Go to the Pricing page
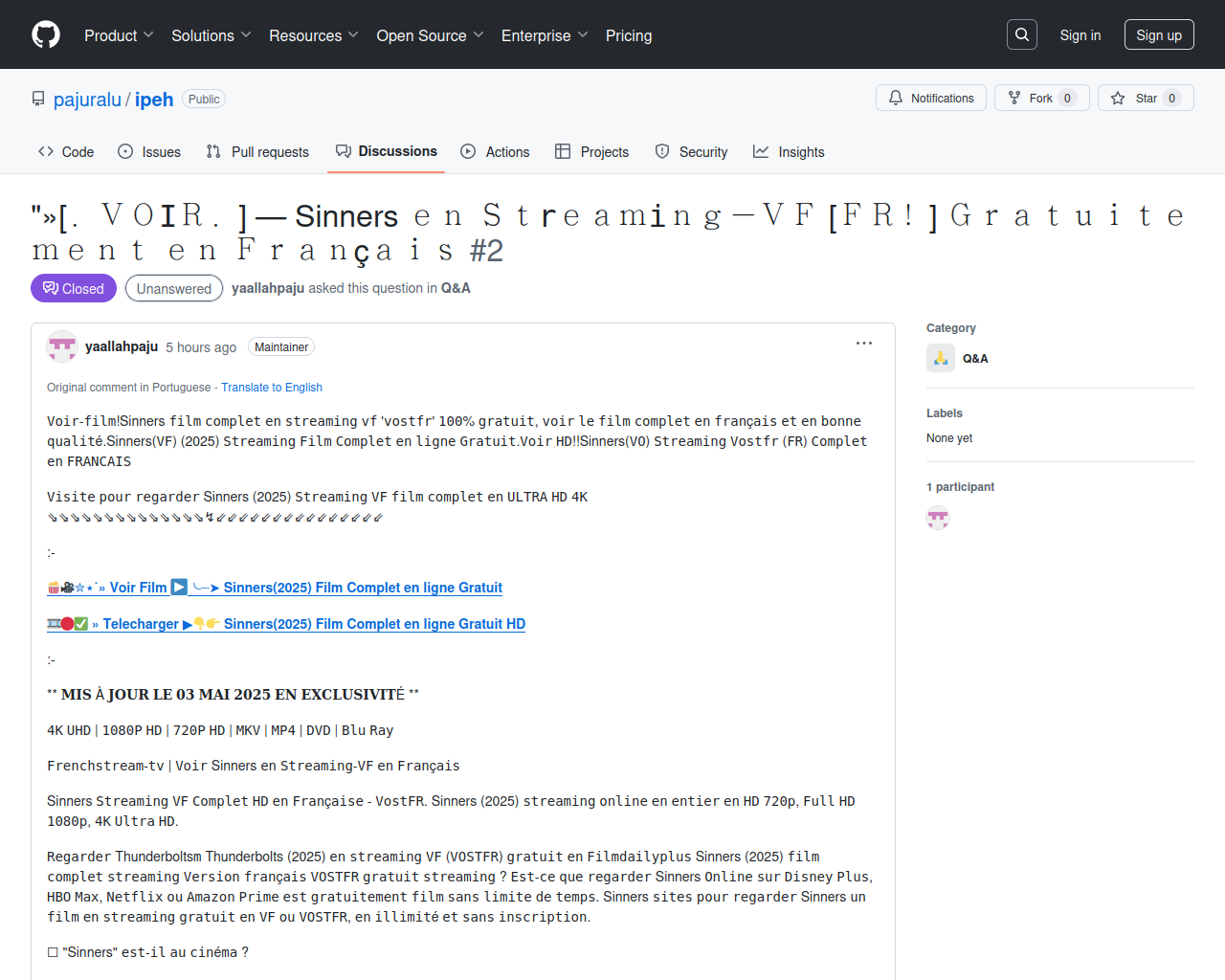The image size is (1225, 980). point(629,35)
